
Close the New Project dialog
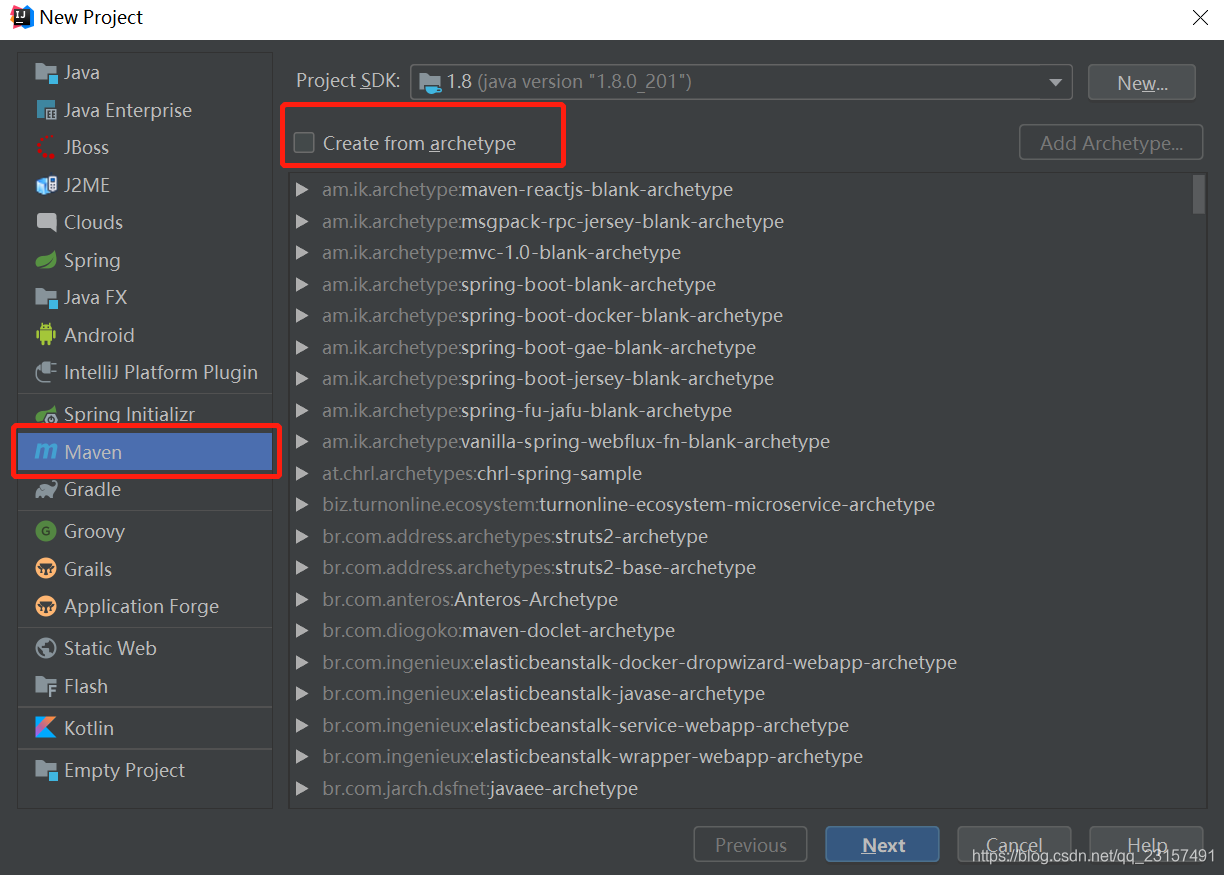[x=1200, y=17]
